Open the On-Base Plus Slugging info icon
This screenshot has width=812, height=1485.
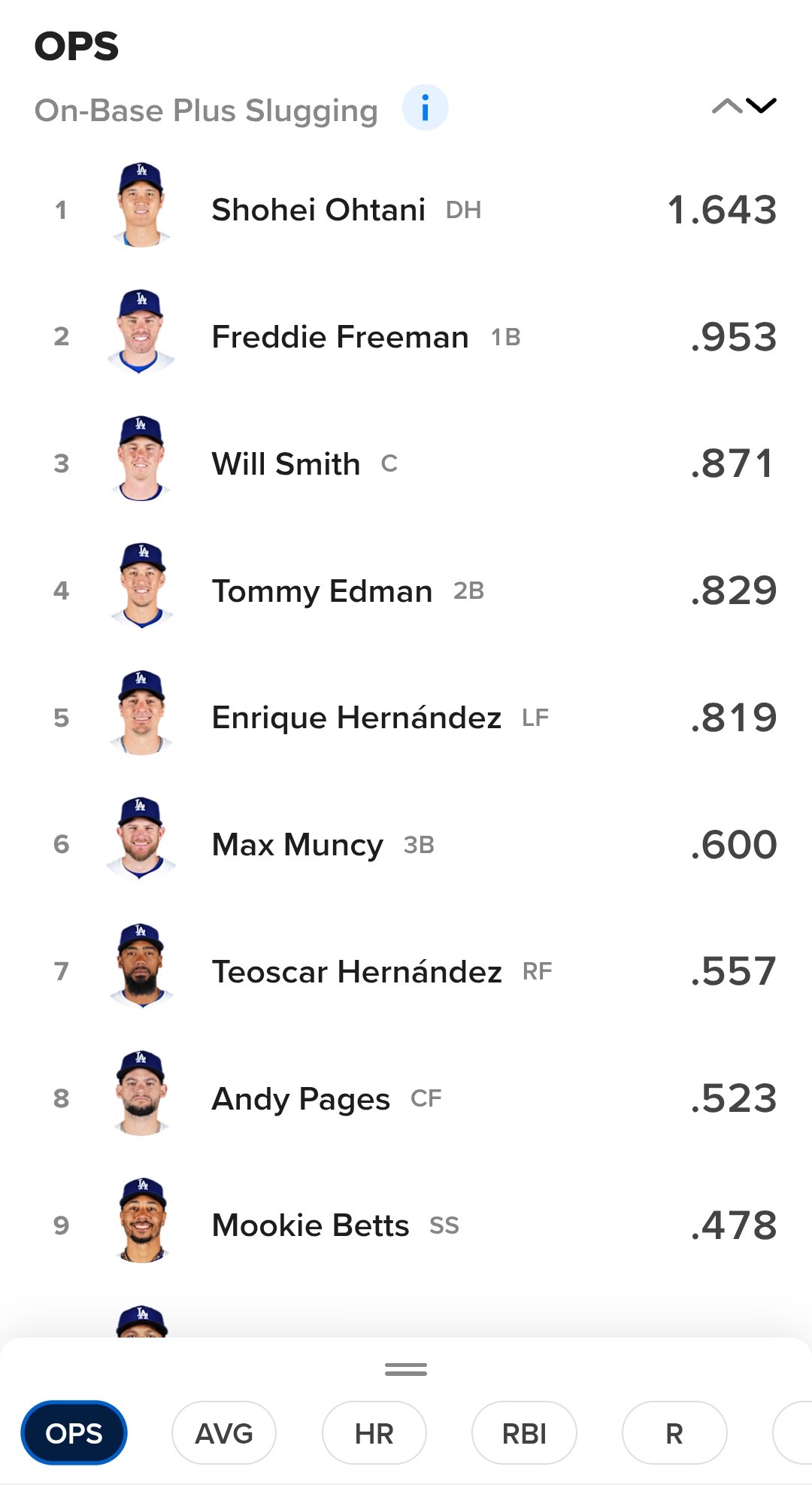(425, 108)
